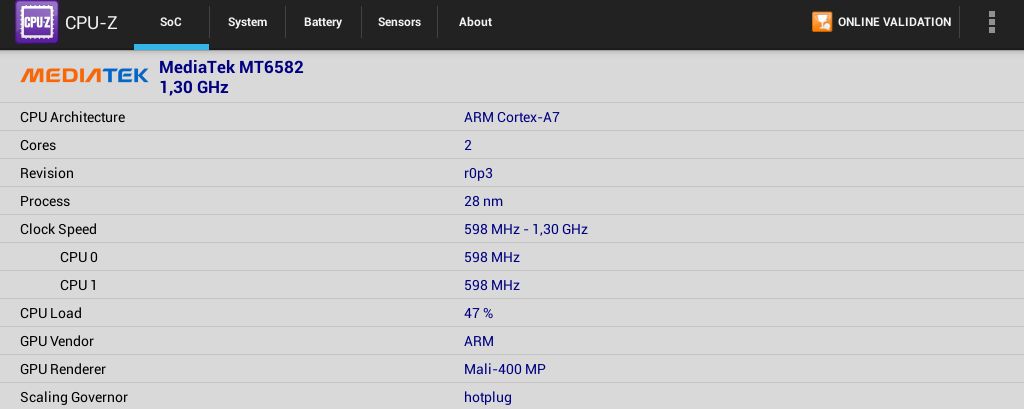This screenshot has width=1024, height=409.
Task: Click the online validation trophy icon
Action: click(822, 22)
